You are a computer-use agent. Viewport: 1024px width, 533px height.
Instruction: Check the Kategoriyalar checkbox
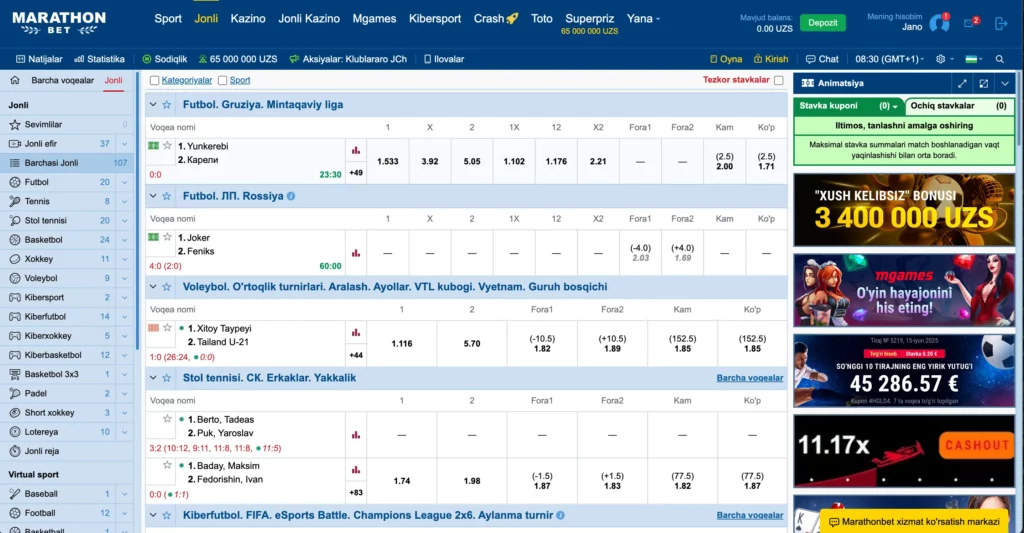coord(154,80)
